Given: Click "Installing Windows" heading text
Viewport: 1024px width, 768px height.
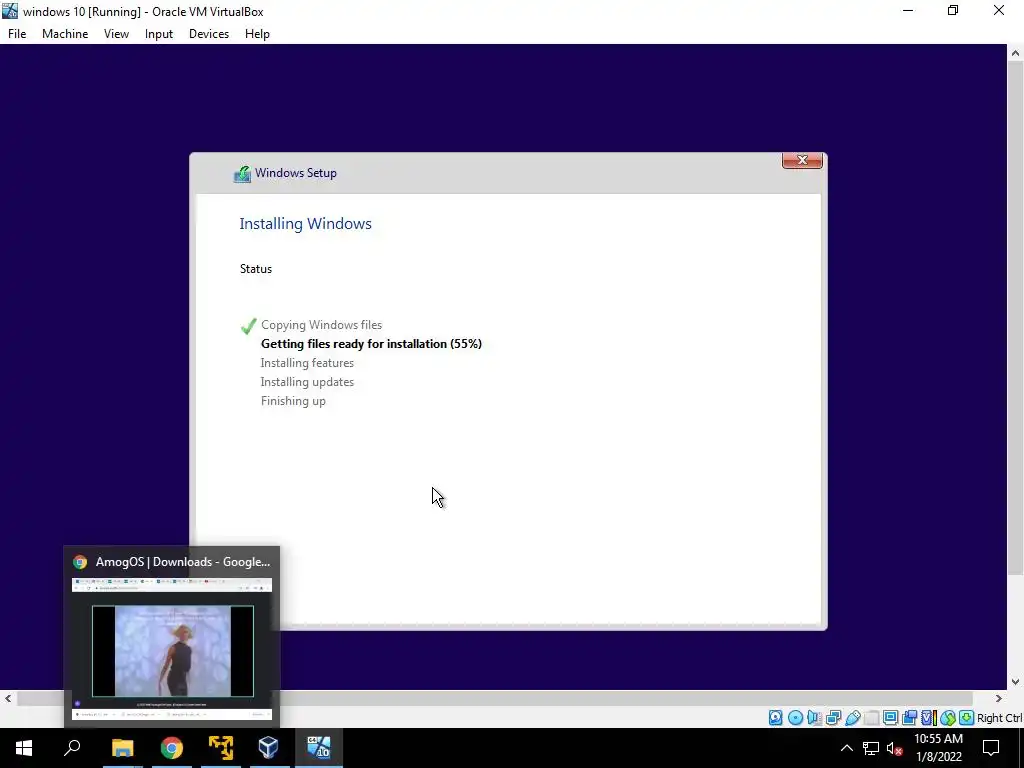Looking at the screenshot, I should pyautogui.click(x=305, y=223).
